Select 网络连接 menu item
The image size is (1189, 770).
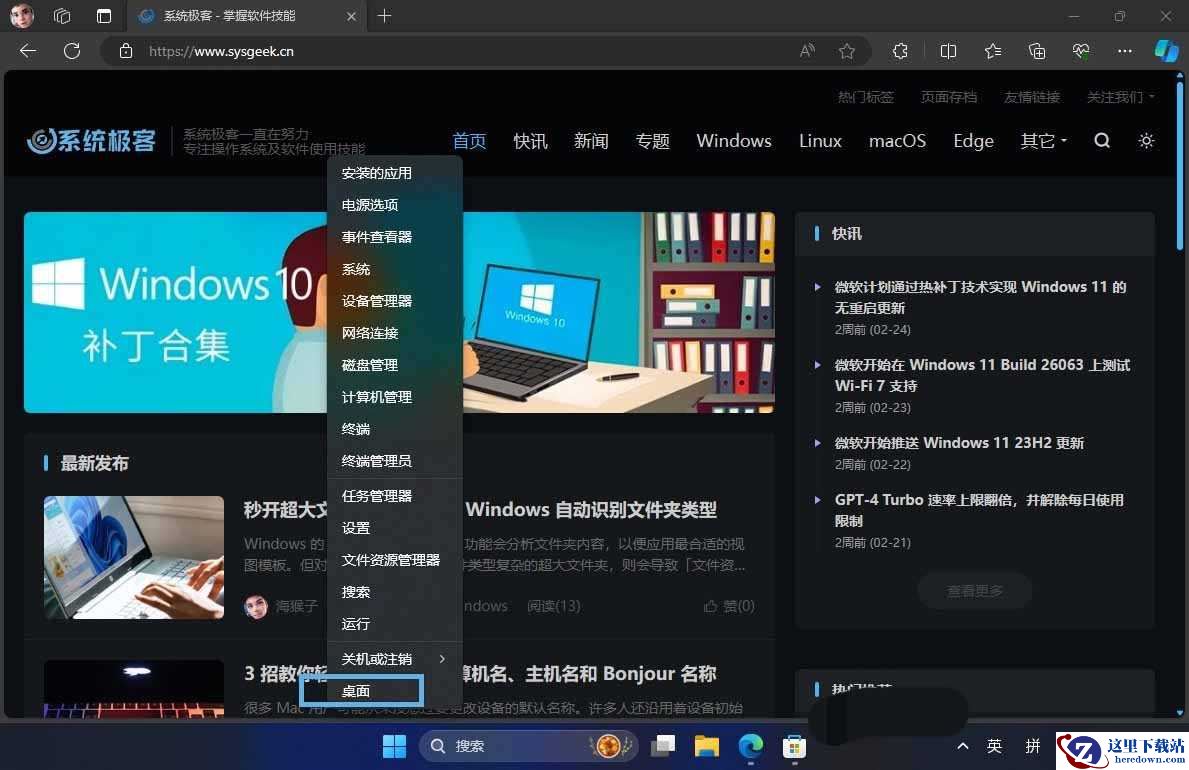click(394, 333)
